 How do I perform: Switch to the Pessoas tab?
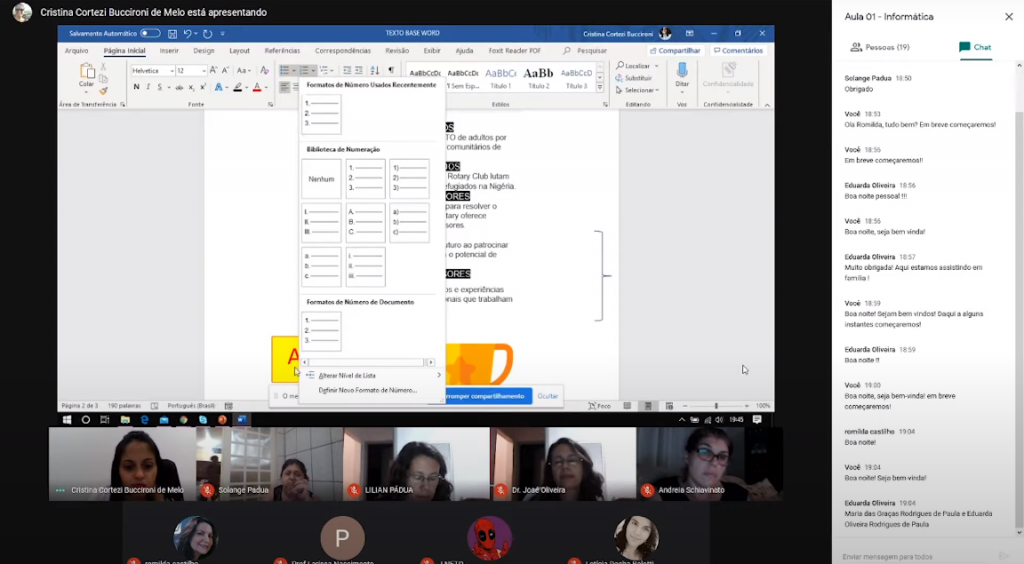(880, 47)
